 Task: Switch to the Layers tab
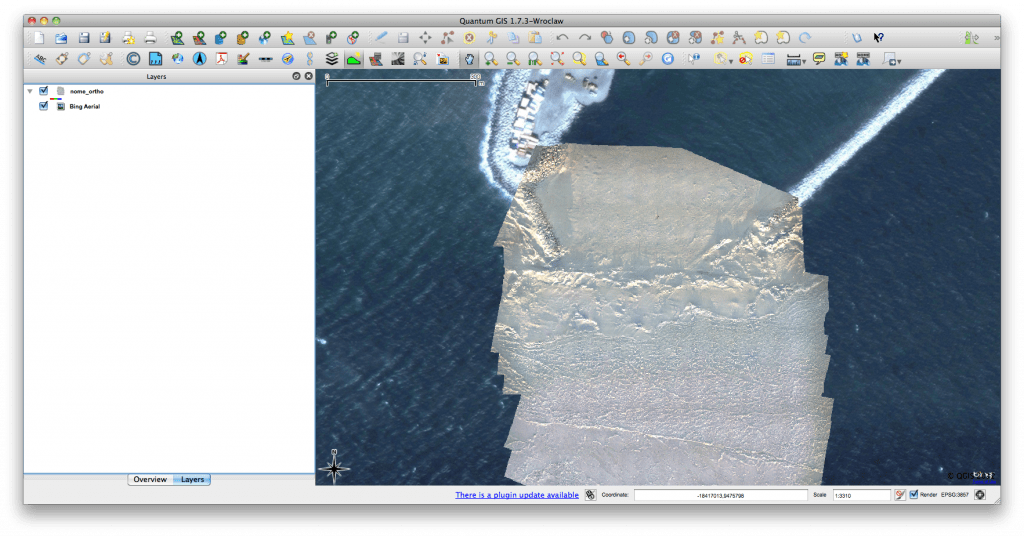pos(192,479)
